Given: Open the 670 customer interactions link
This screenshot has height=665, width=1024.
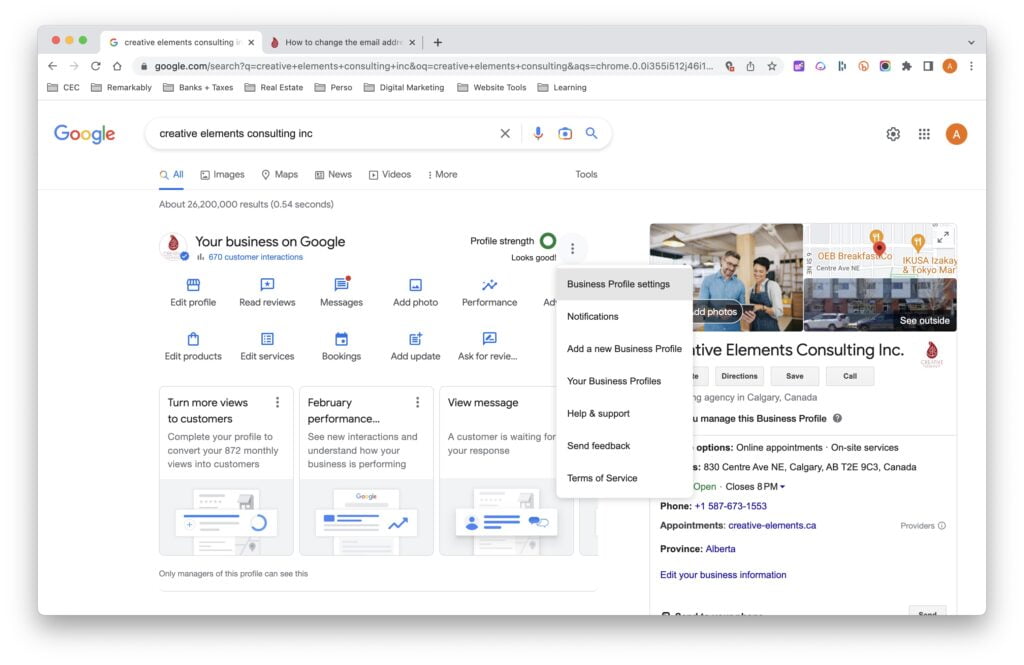Looking at the screenshot, I should click(255, 257).
